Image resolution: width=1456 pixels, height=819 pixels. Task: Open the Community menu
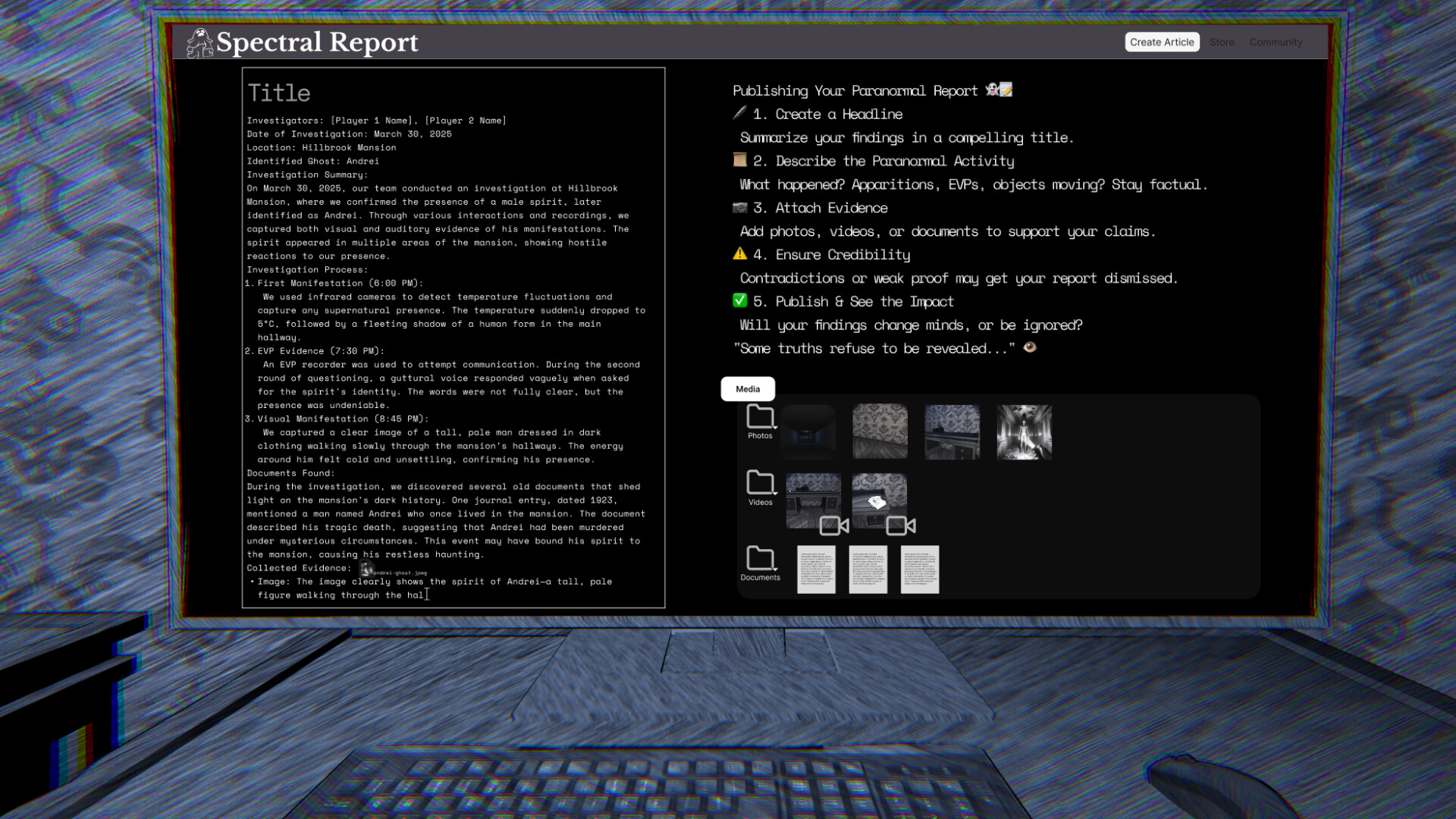[1276, 42]
